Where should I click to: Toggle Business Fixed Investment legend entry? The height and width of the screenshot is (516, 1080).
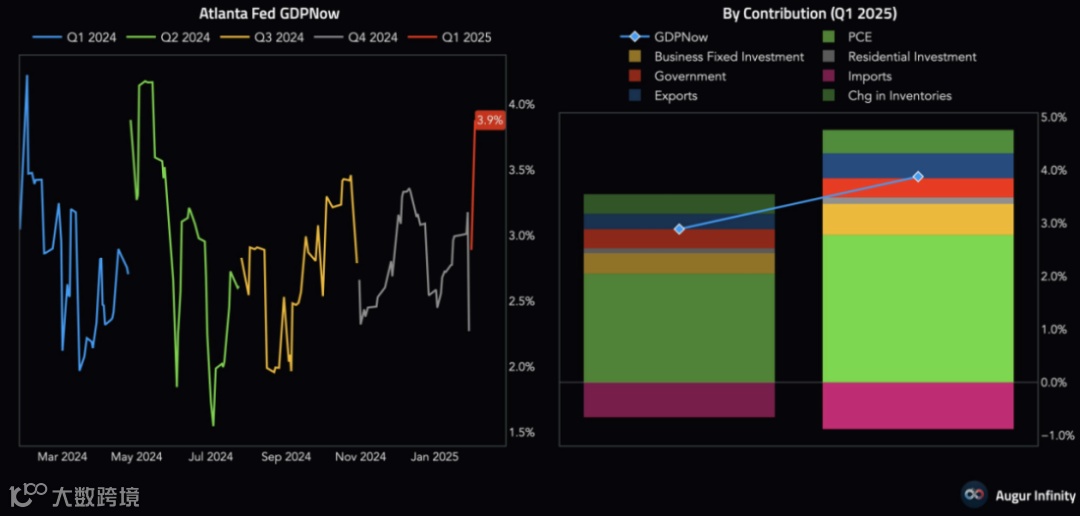716,57
